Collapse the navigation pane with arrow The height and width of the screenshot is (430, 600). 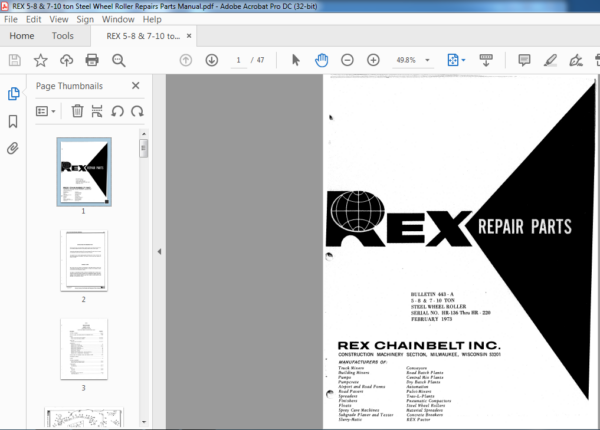pos(159,252)
